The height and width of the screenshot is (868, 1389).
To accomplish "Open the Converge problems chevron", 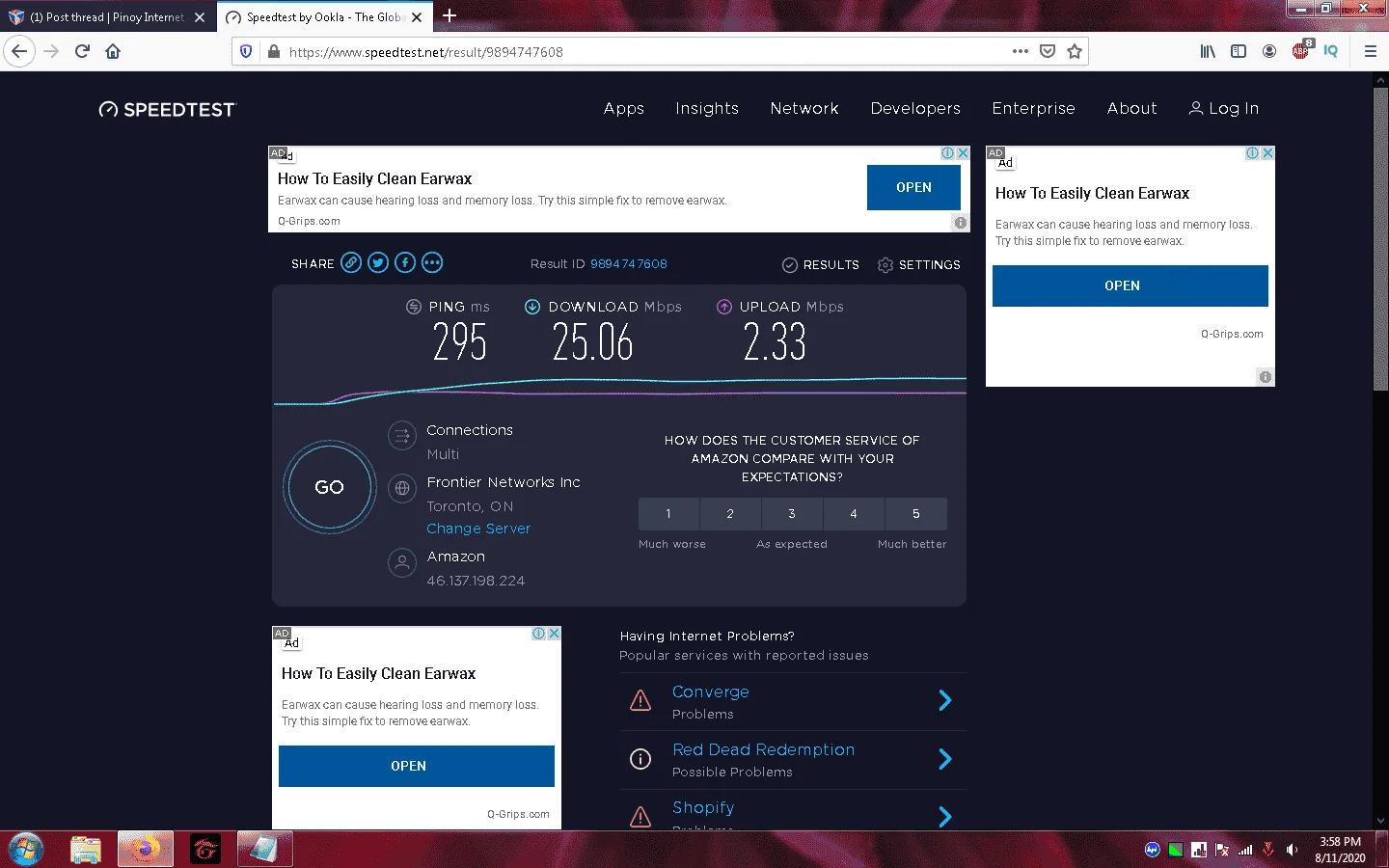I will pos(945,701).
